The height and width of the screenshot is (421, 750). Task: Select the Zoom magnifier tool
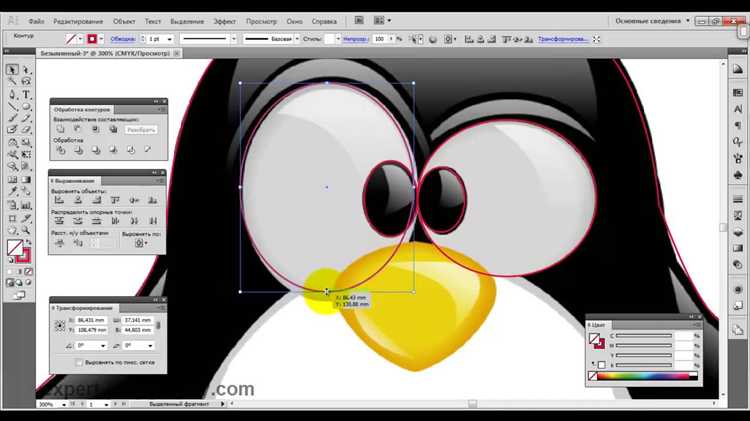26,231
